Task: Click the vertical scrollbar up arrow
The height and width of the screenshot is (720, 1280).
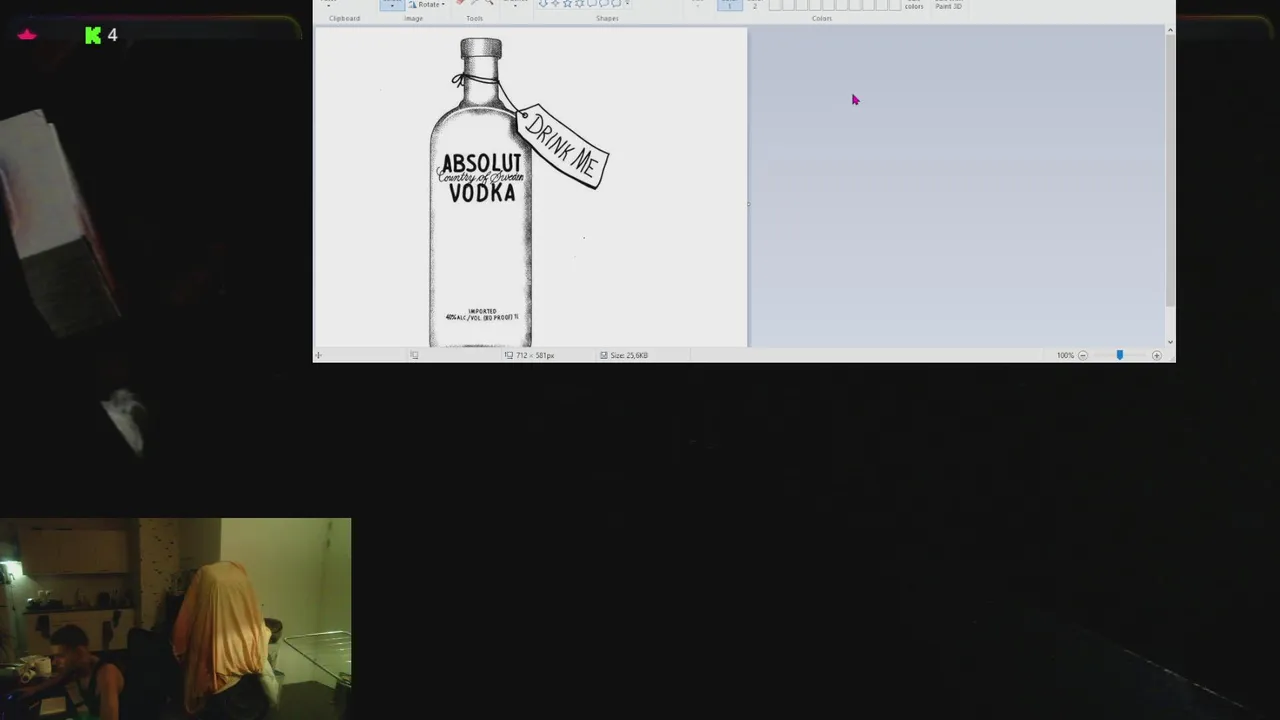Action: [1170, 30]
